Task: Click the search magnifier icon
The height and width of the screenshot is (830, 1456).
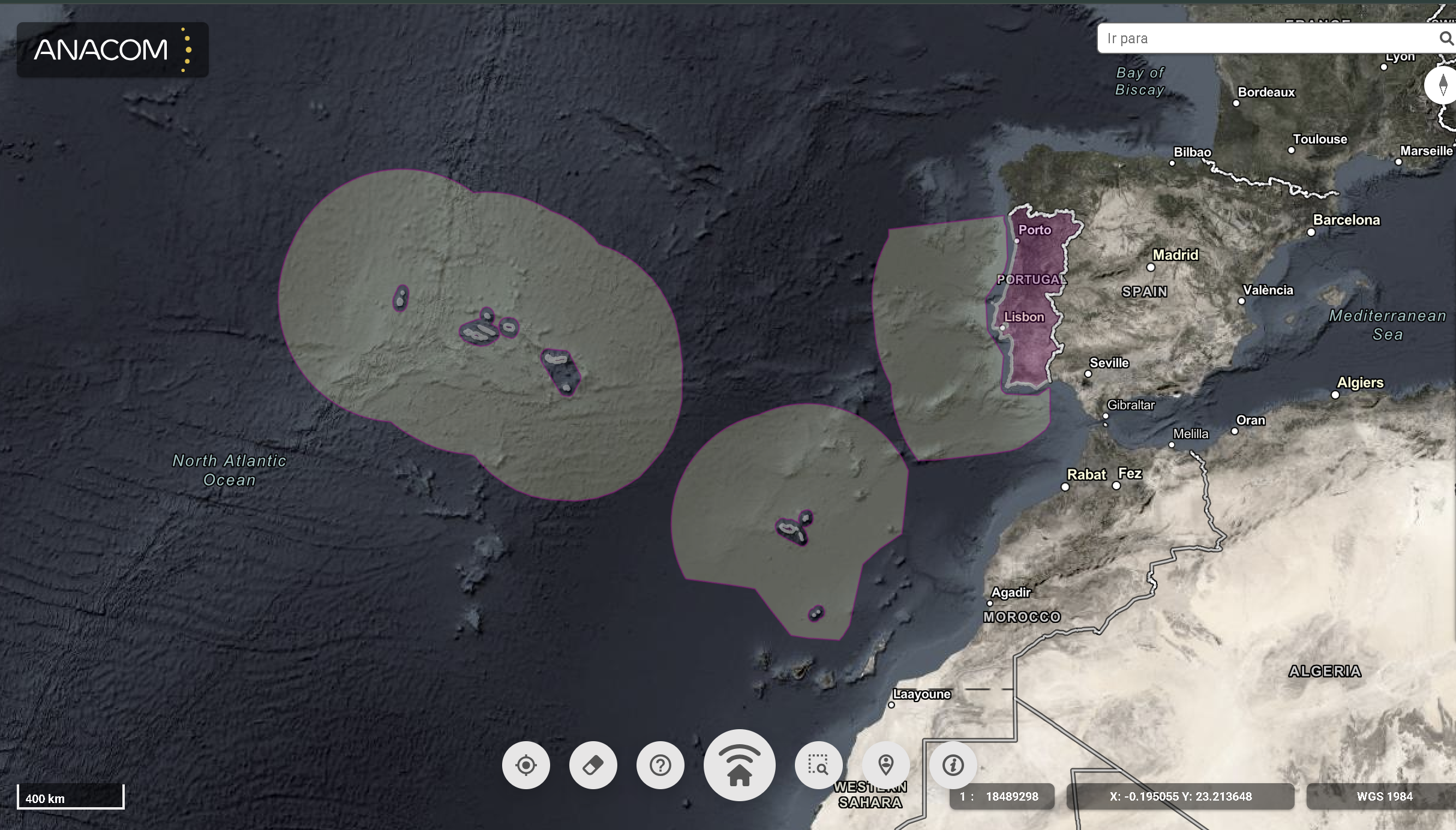Action: pos(1445,38)
